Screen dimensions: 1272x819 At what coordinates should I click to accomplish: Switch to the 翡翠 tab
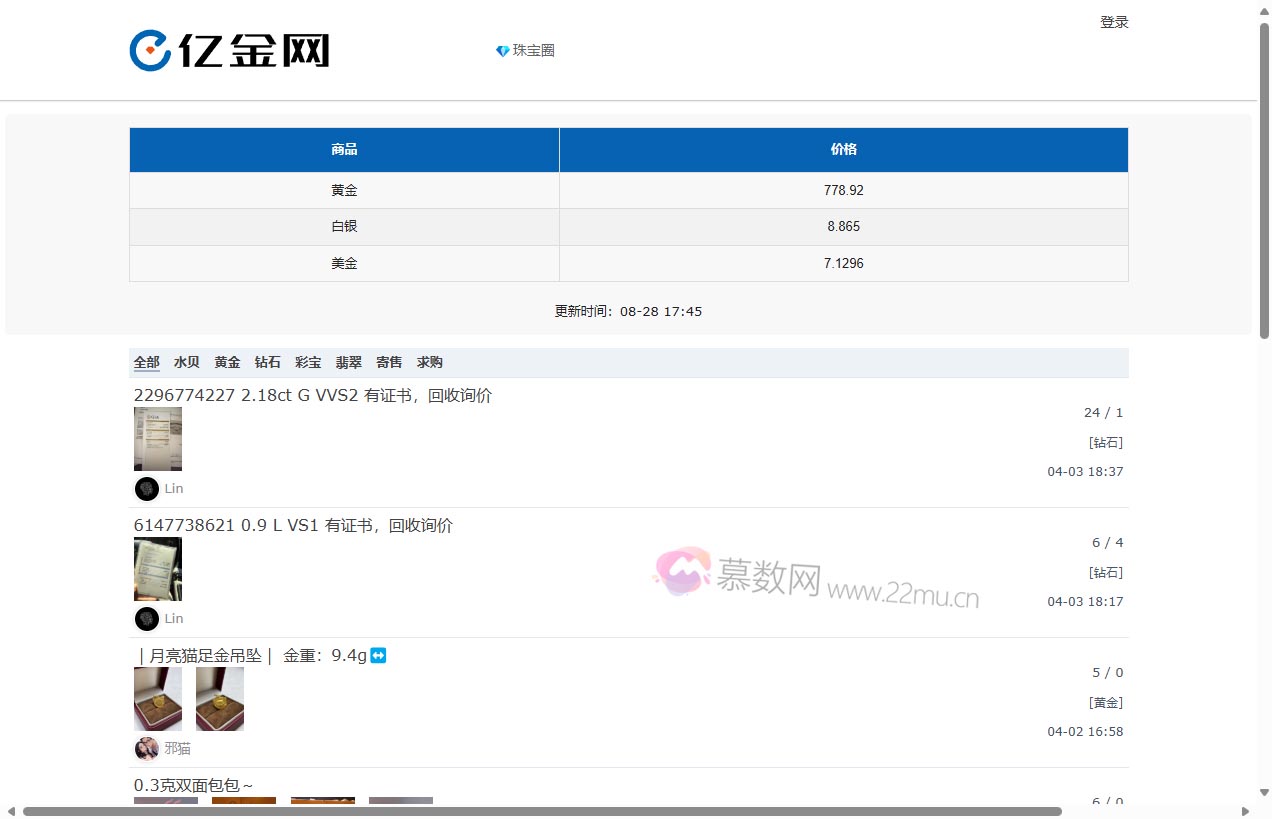tap(349, 362)
